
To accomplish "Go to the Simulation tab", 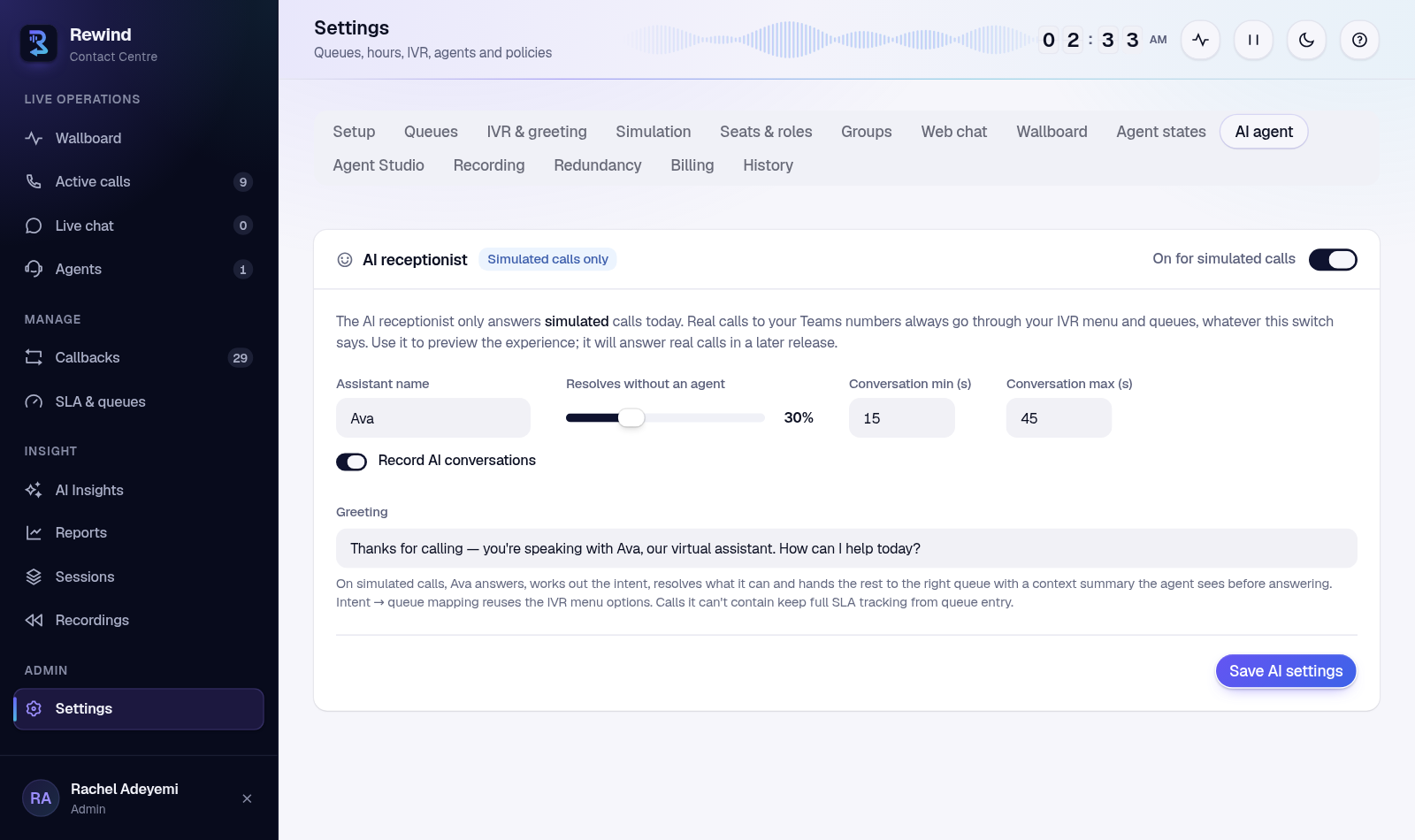I will pyautogui.click(x=654, y=132).
